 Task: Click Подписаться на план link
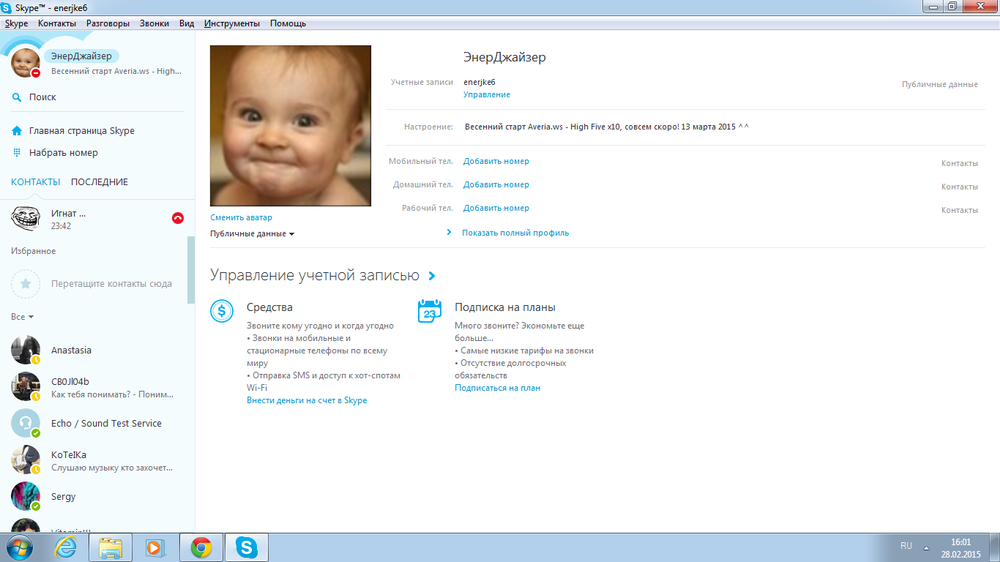click(x=497, y=388)
